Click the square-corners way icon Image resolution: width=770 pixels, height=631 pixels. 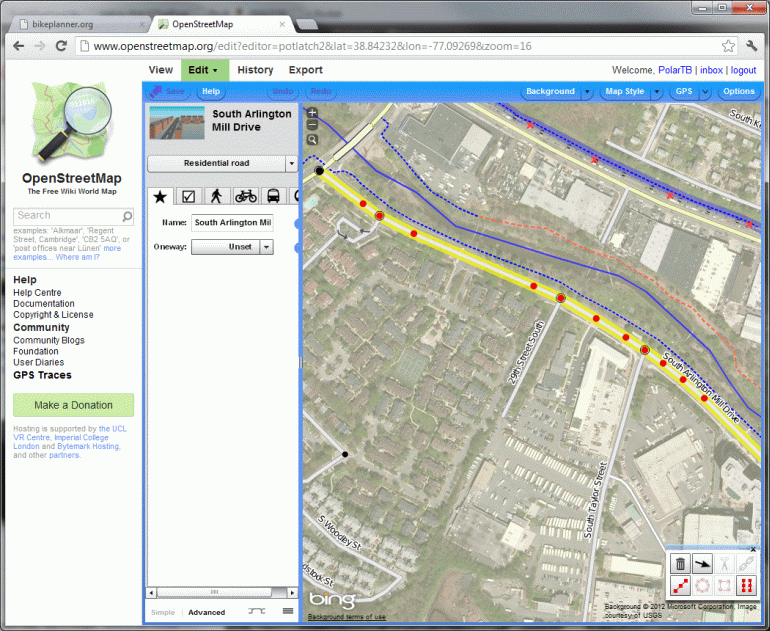[x=724, y=585]
